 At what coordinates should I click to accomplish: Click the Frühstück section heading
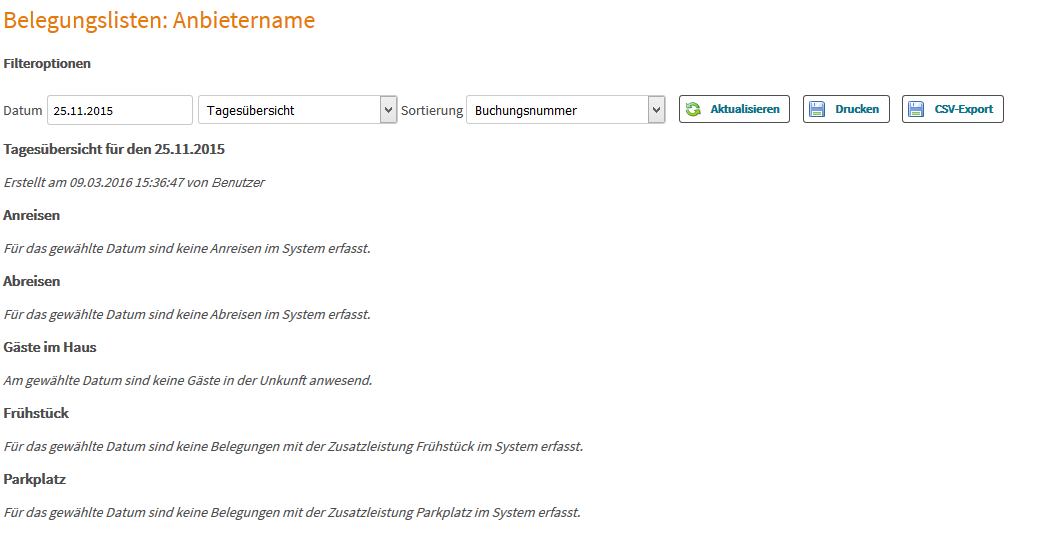[x=36, y=413]
